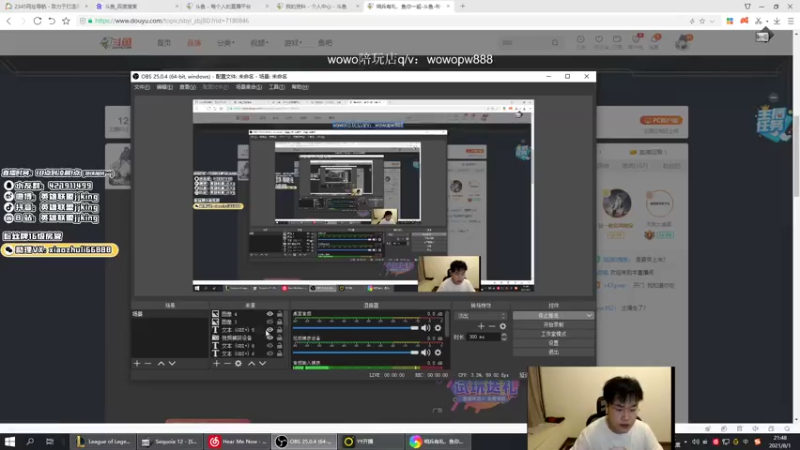
Task: Adjust the first mixer track volume slider
Action: pyautogui.click(x=356, y=328)
